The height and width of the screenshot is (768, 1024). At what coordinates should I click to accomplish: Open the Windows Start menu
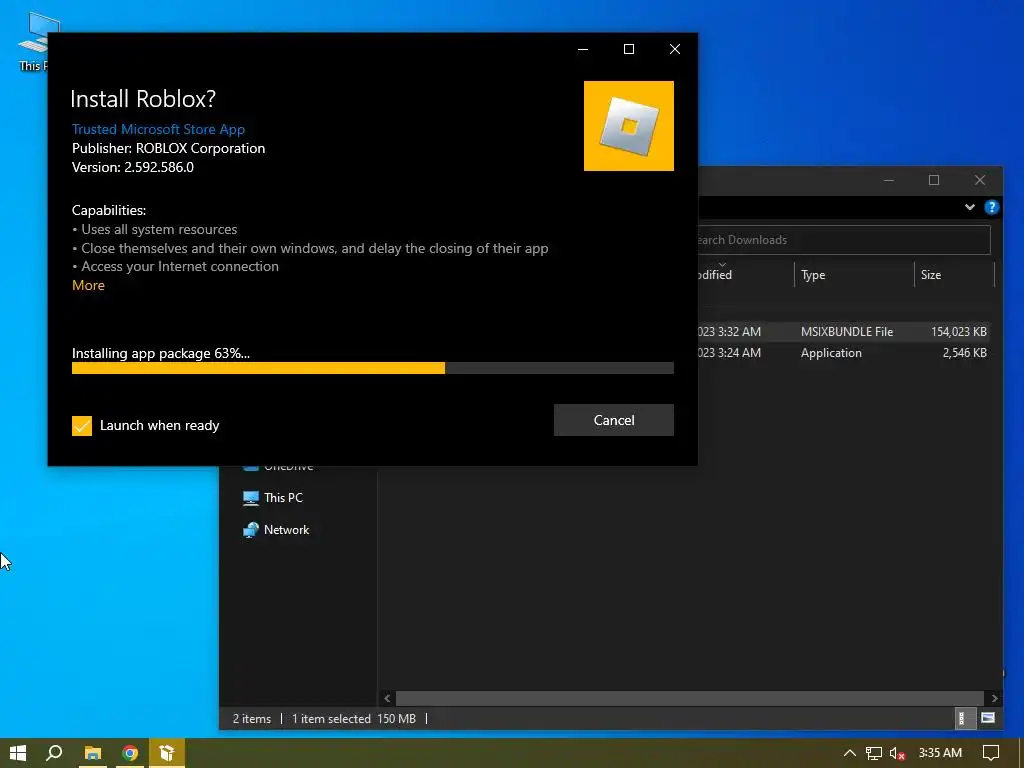pyautogui.click(x=18, y=753)
